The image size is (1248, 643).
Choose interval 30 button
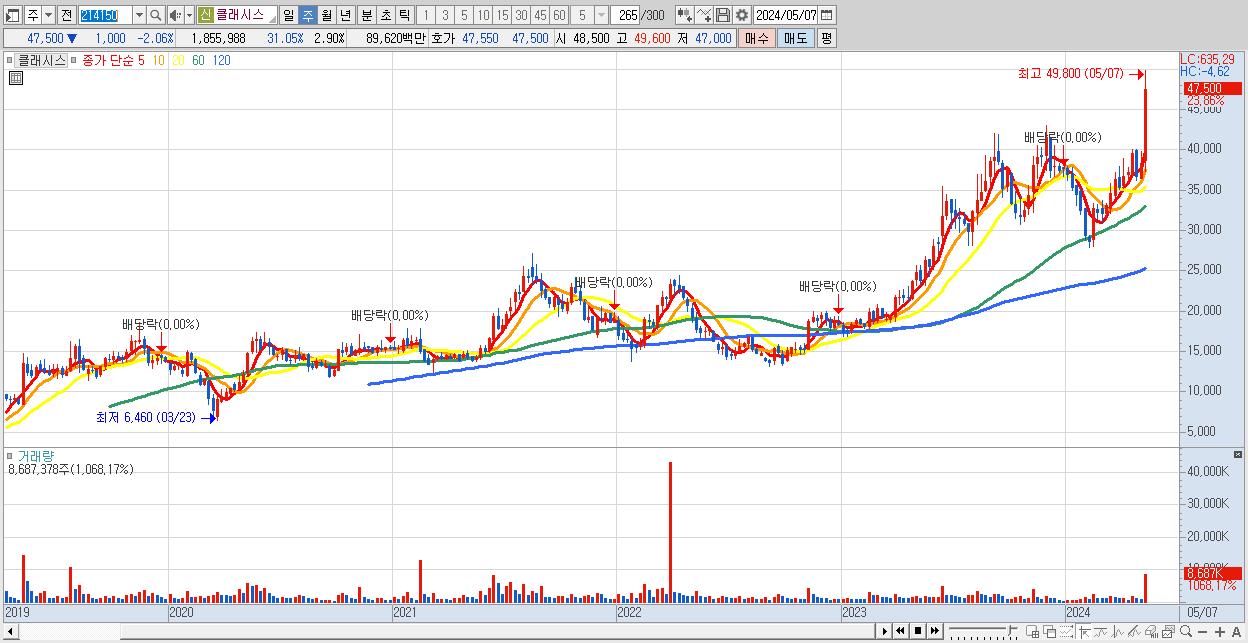pos(521,15)
